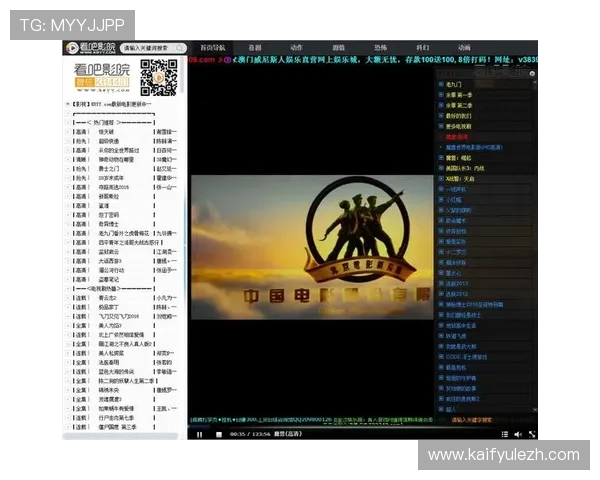This screenshot has width=600, height=480.
Task: Collapse the 更多电视剧 group
Action: tap(441, 126)
